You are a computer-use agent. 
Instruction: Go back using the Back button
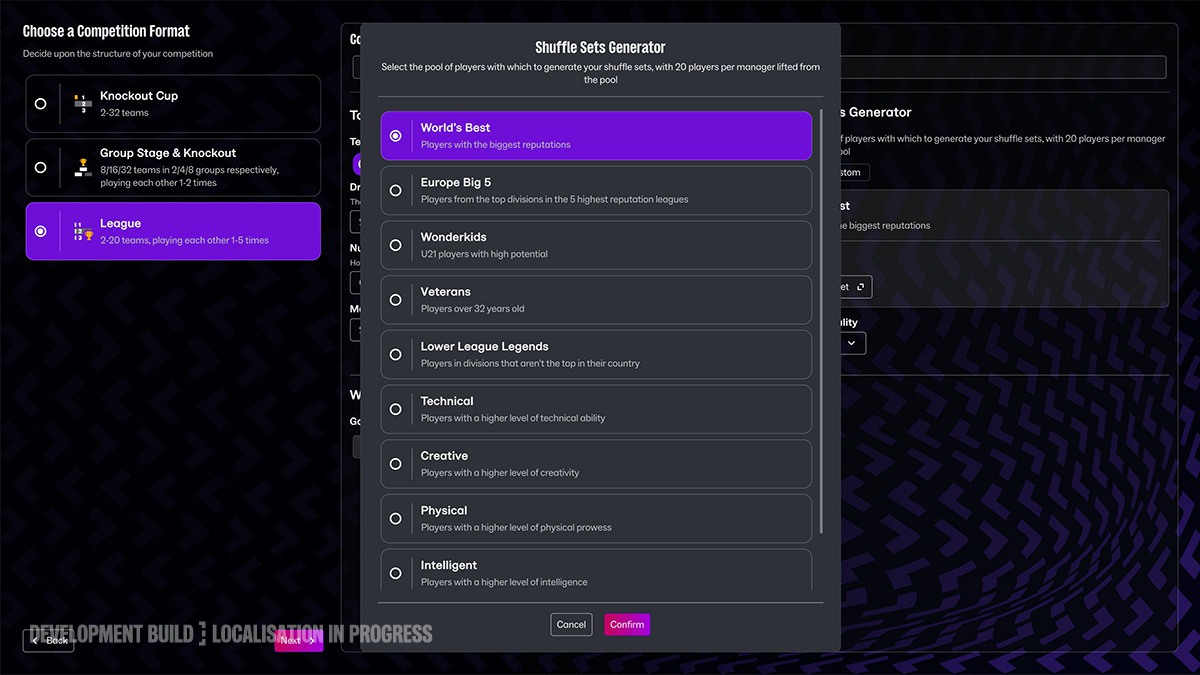[49, 640]
